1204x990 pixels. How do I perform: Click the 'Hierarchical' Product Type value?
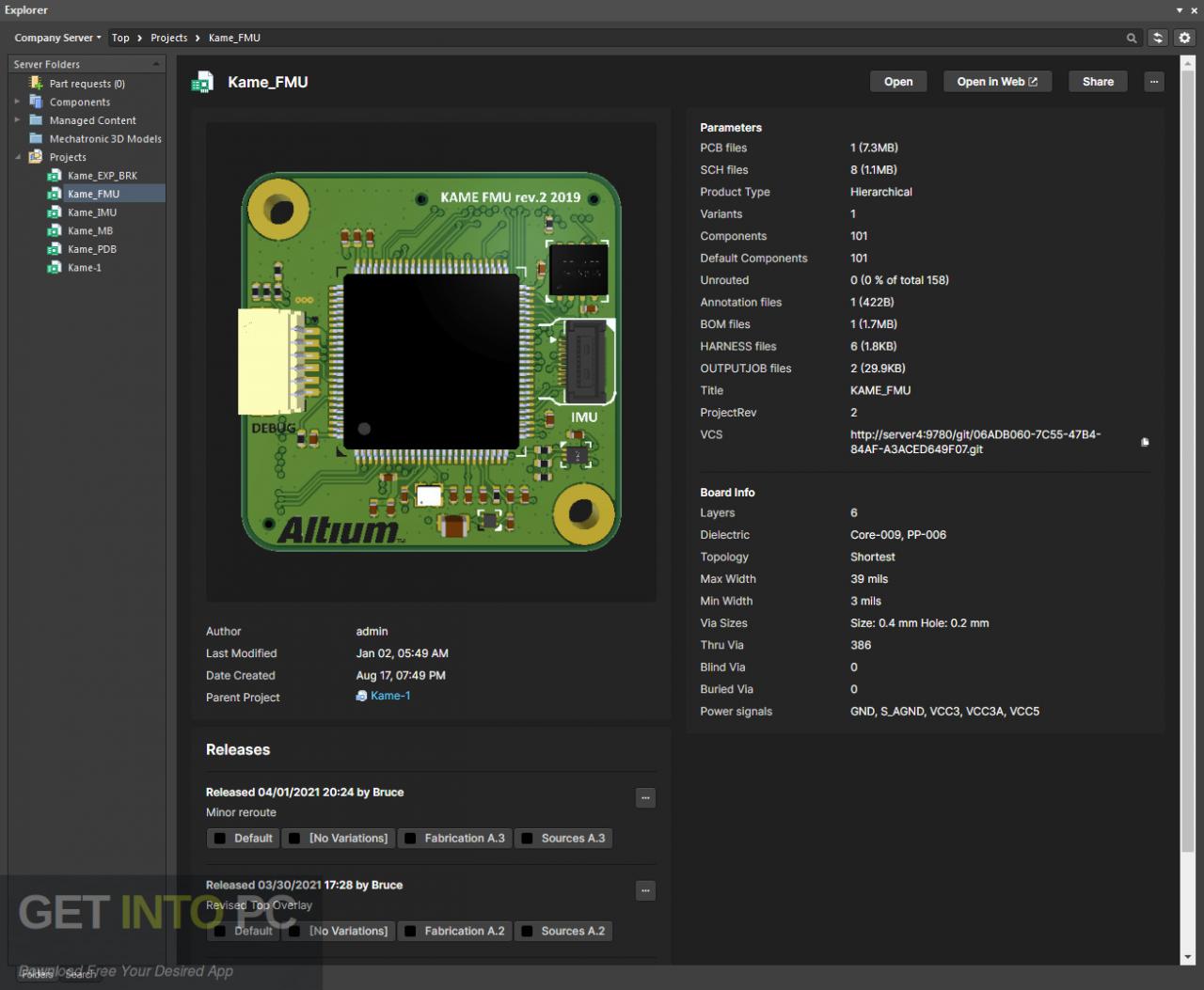pyautogui.click(x=881, y=192)
